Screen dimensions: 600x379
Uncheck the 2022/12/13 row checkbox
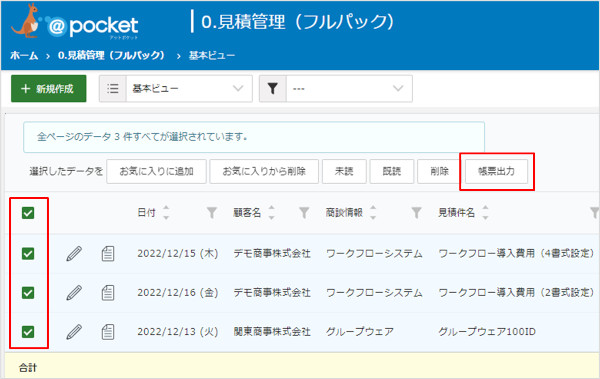(x=28, y=332)
